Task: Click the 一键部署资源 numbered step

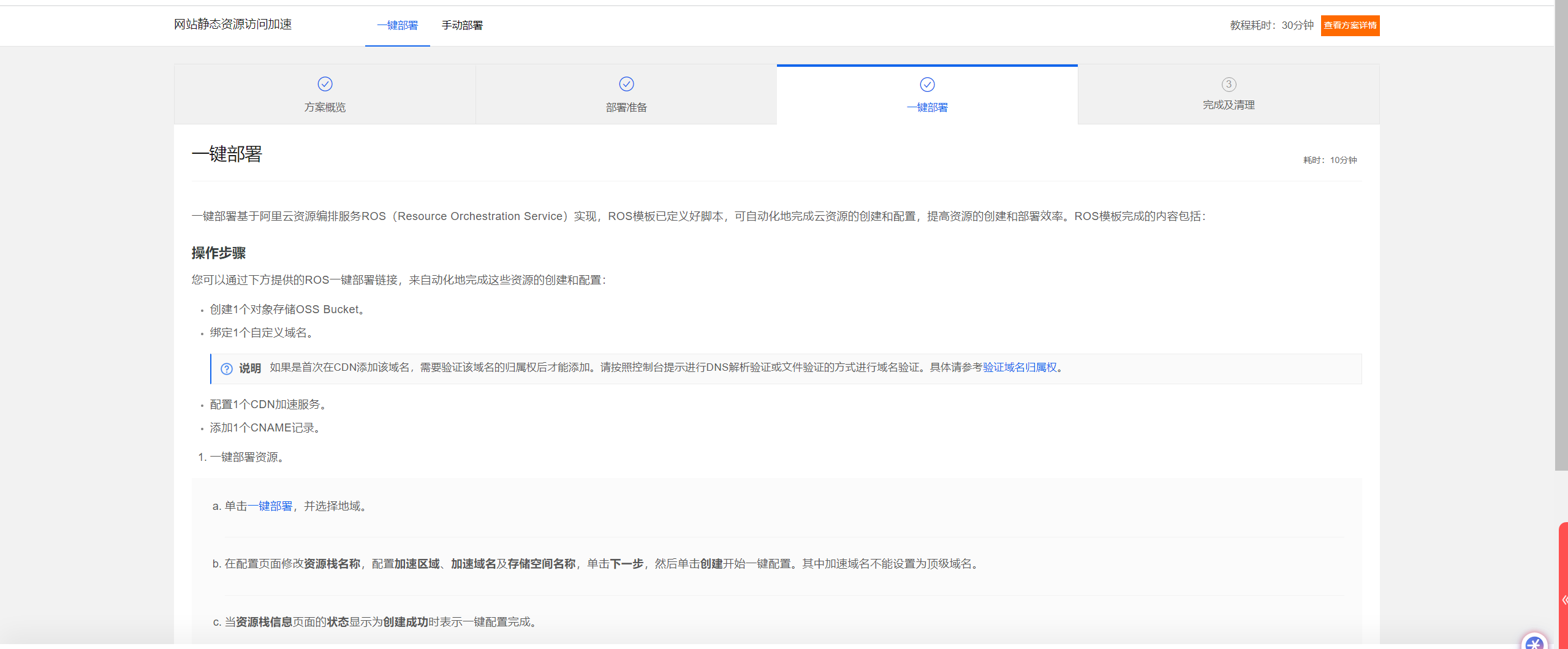Action: click(249, 457)
